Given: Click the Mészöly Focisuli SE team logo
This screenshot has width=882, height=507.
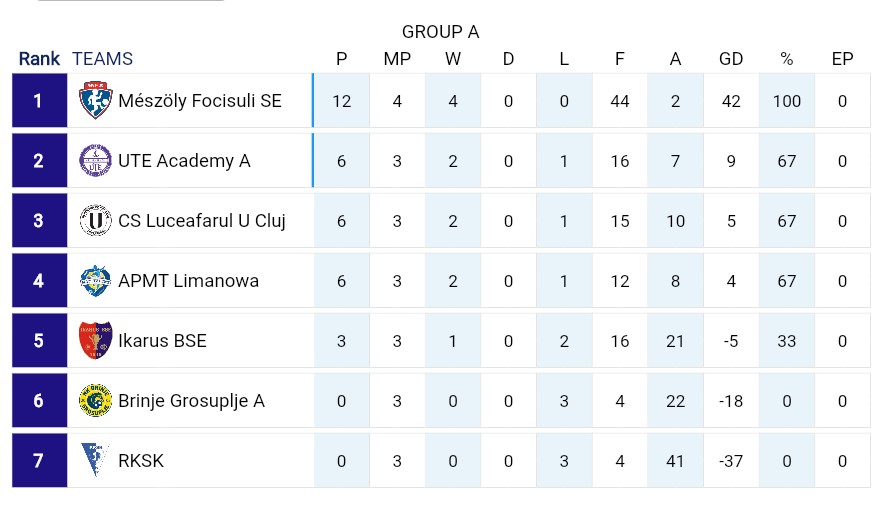Looking at the screenshot, I should click(x=96, y=101).
